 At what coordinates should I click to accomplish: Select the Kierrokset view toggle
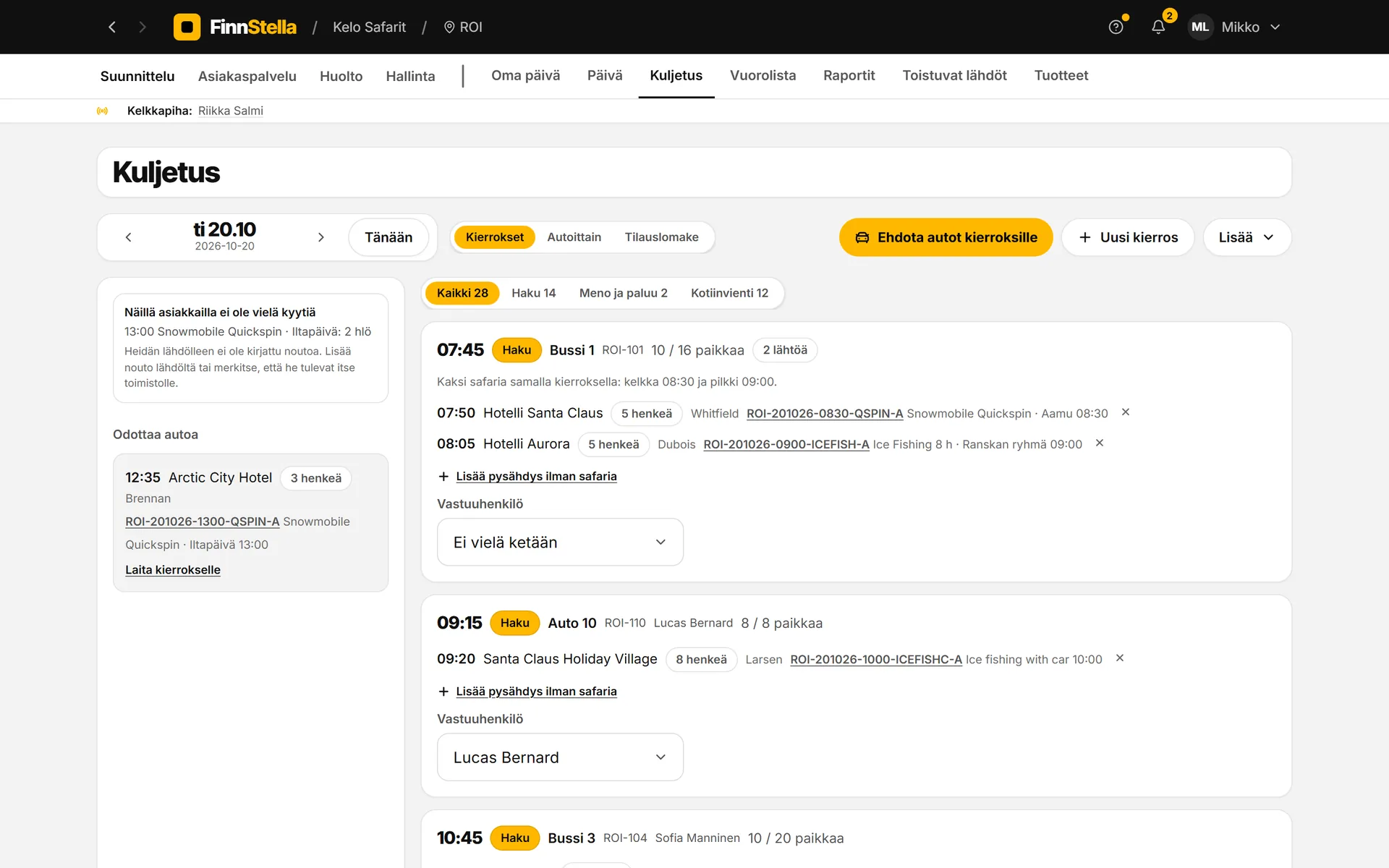click(495, 237)
